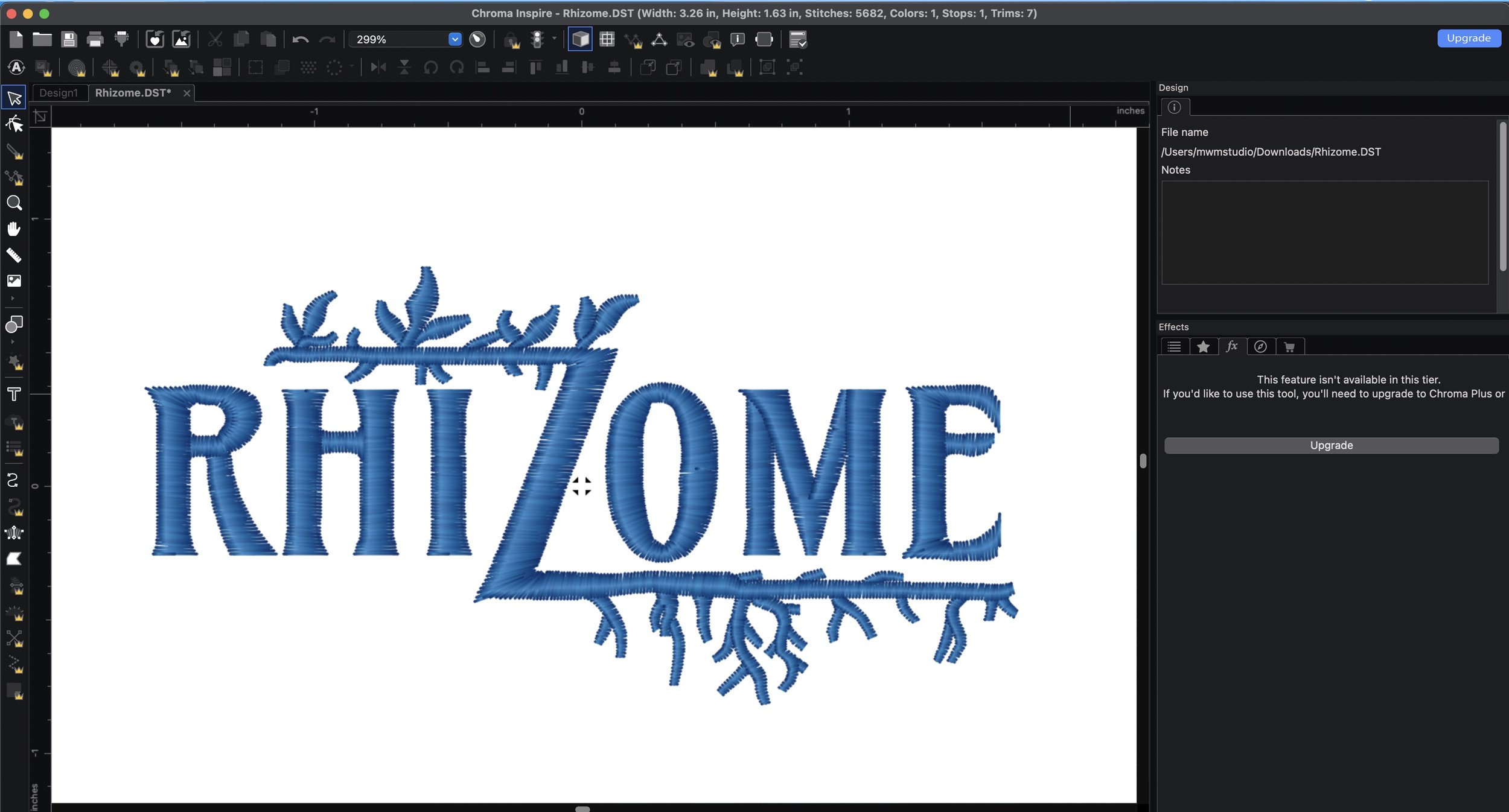Open the Effects list tab
The image size is (1509, 812).
pyautogui.click(x=1174, y=346)
